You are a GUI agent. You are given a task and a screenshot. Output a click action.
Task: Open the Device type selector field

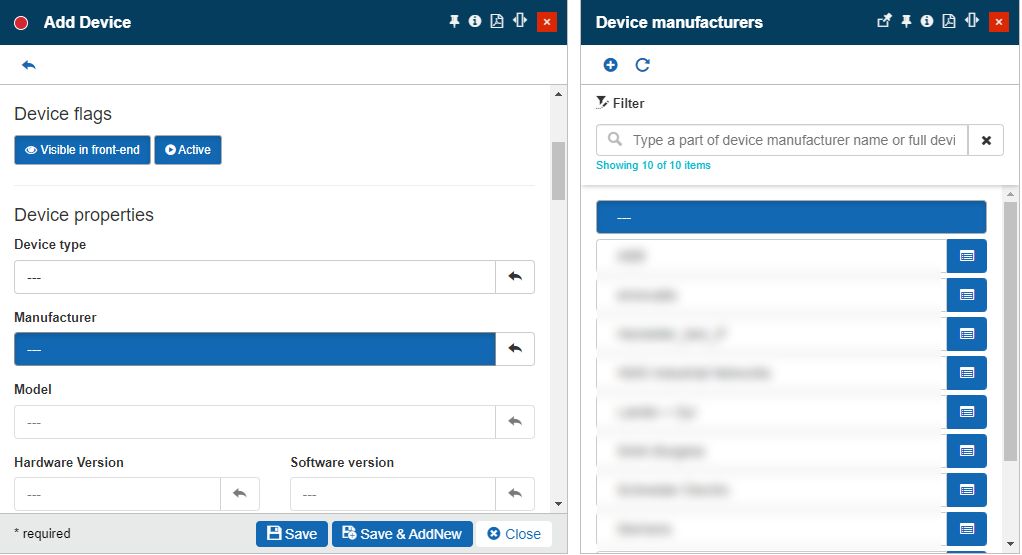[x=255, y=277]
